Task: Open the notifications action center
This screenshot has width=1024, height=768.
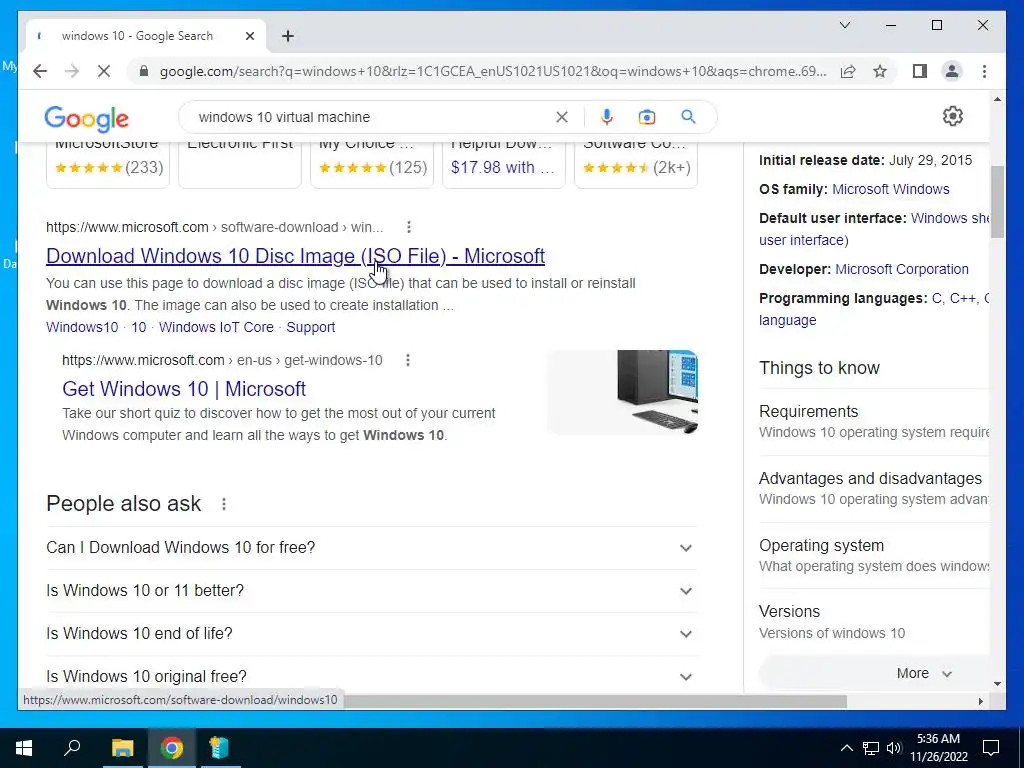Action: pos(991,748)
